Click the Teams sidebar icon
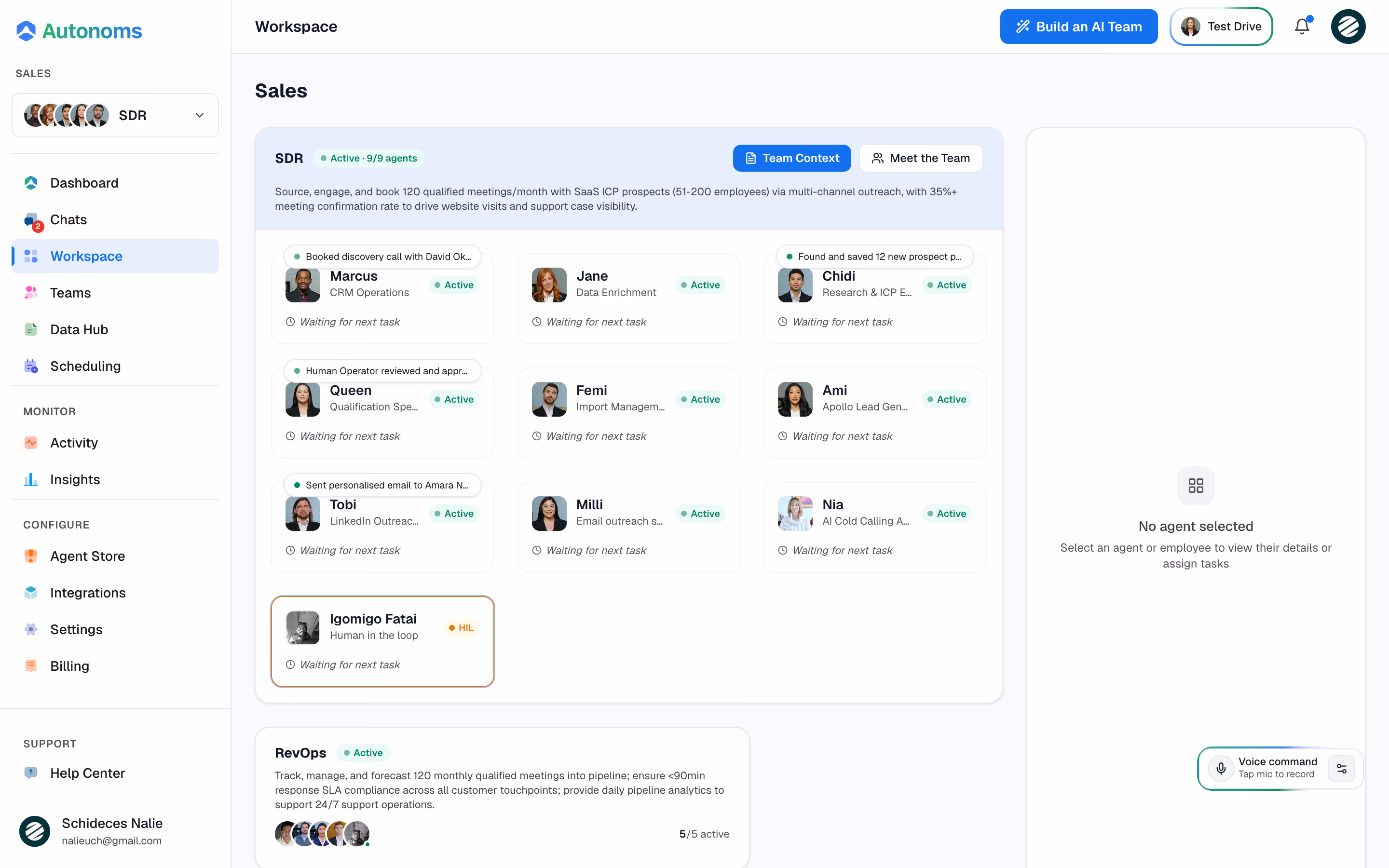Viewport: 1389px width, 868px height. pos(31,293)
